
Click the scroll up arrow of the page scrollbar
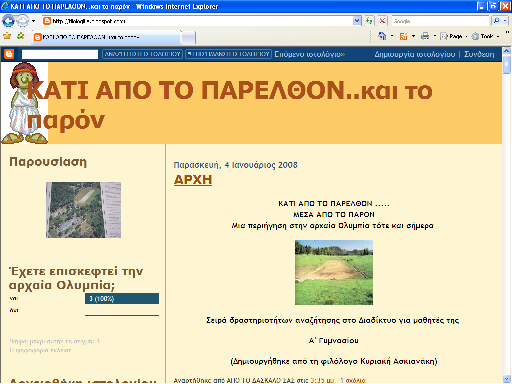[507, 51]
